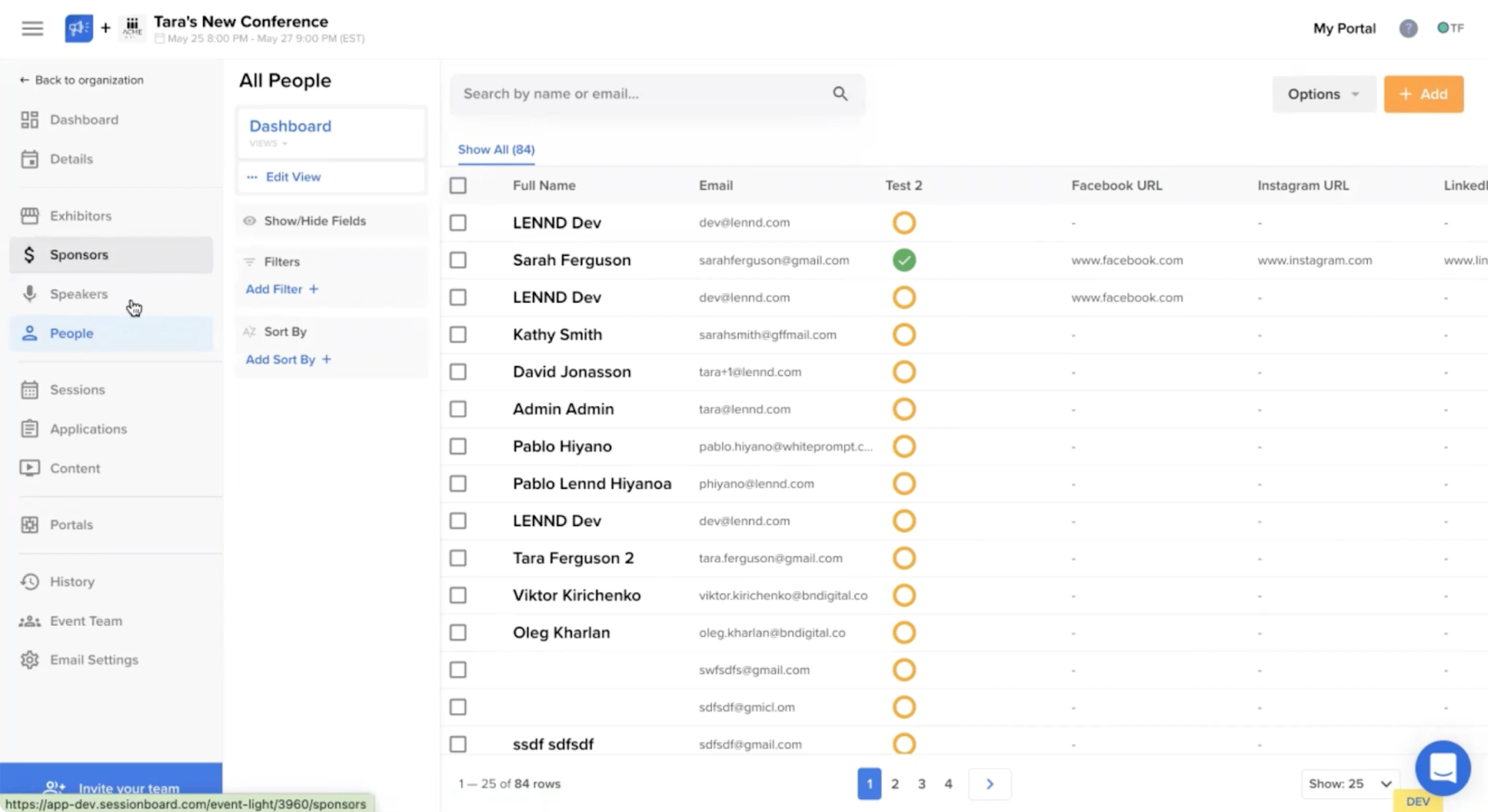1488x812 pixels.
Task: Select the Speakers section
Action: coord(79,293)
